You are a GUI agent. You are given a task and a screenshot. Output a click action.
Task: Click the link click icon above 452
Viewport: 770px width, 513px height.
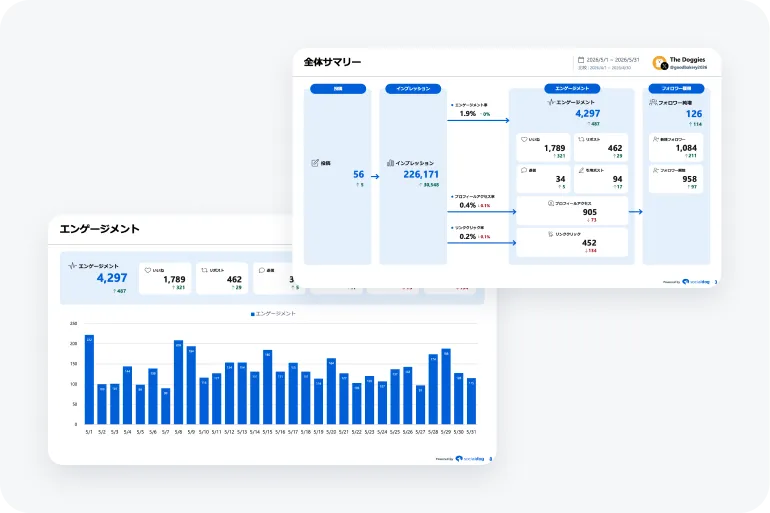(550, 234)
